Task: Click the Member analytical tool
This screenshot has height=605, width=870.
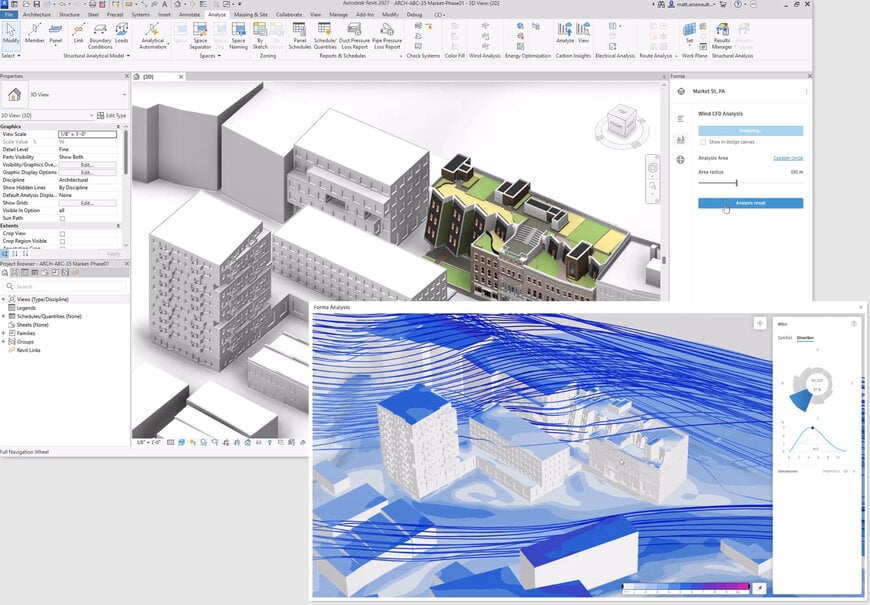Action: pyautogui.click(x=34, y=33)
